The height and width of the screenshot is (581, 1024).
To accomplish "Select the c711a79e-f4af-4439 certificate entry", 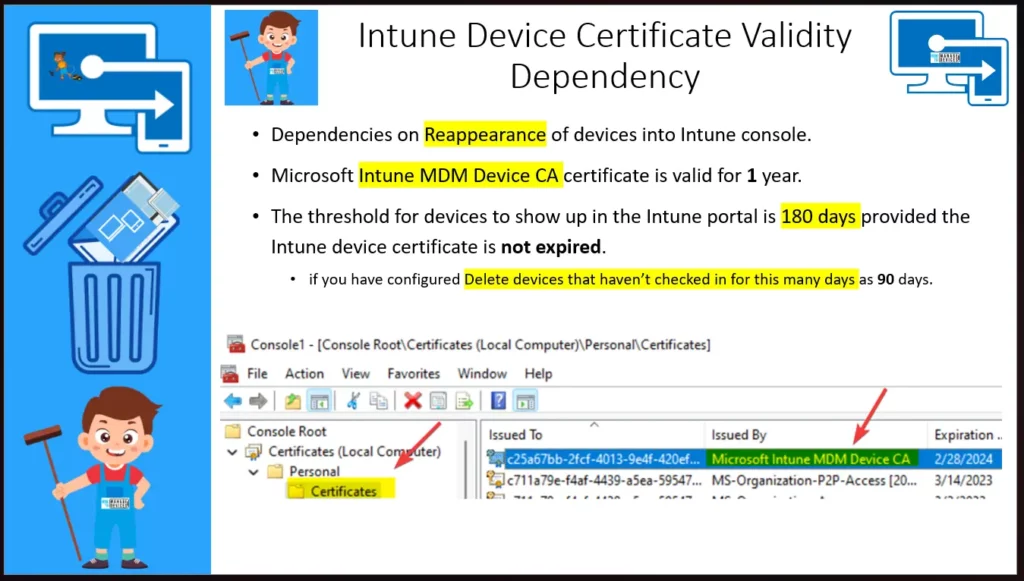I will 604,480.
